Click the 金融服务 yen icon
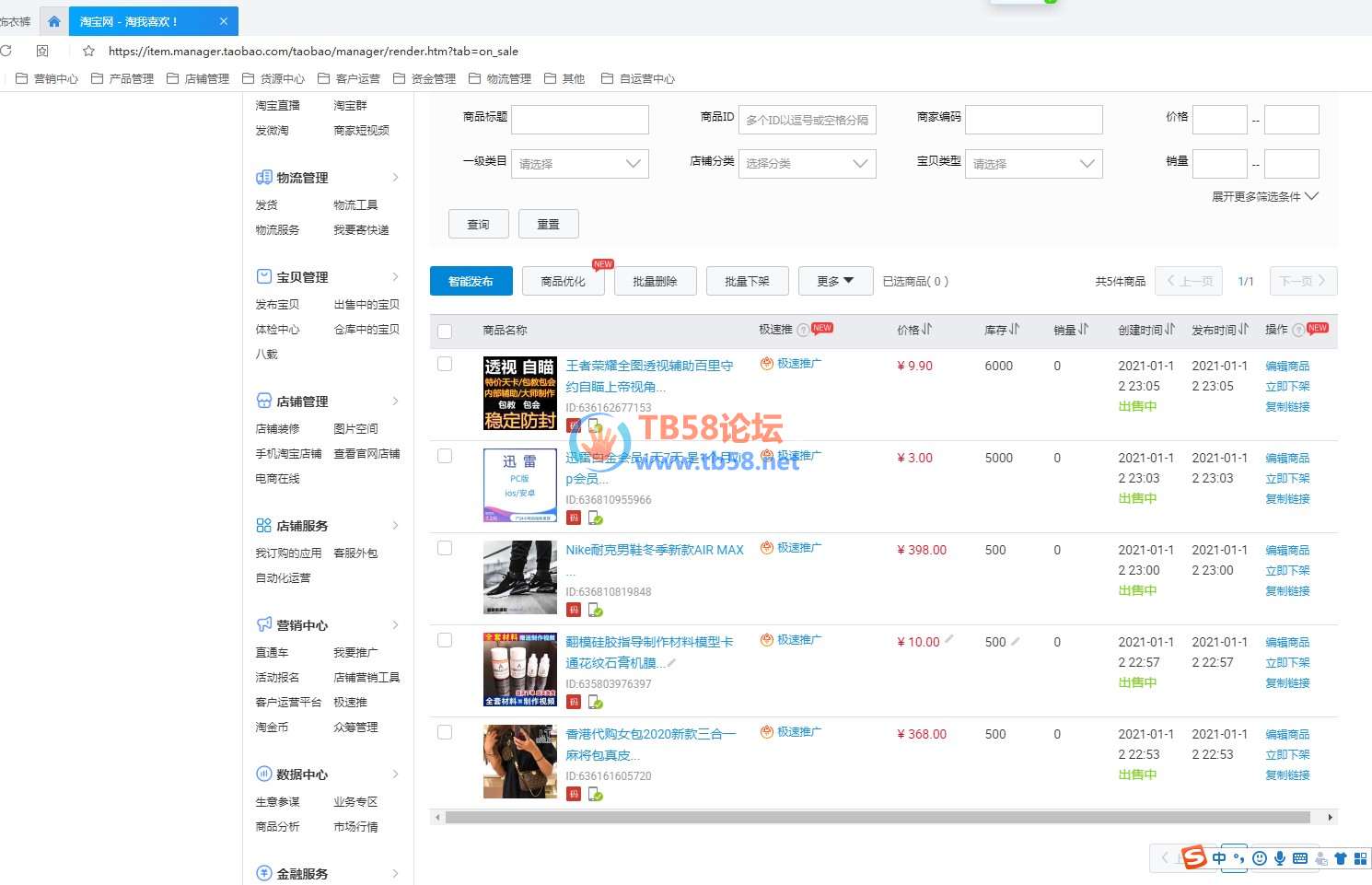The width and height of the screenshot is (1372, 885). click(263, 873)
